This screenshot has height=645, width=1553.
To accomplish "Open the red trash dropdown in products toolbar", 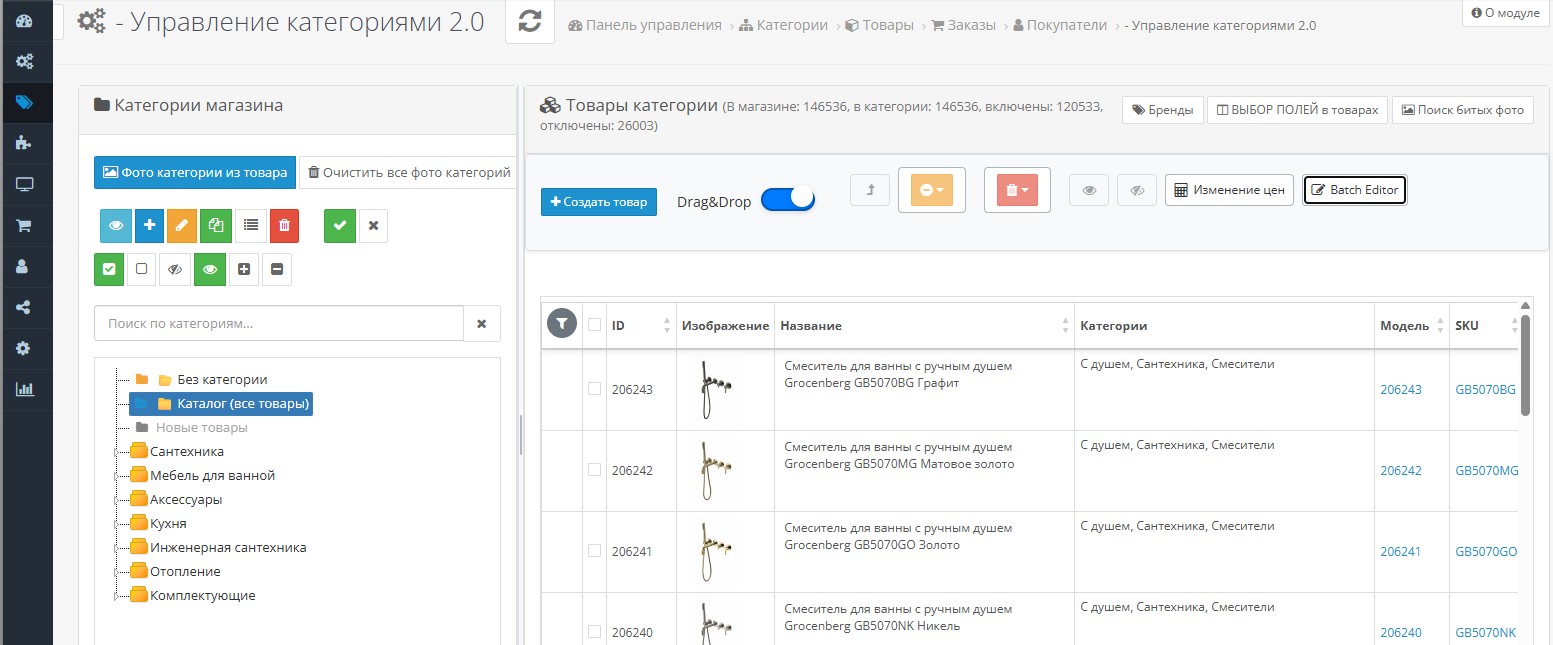I will 1017,190.
